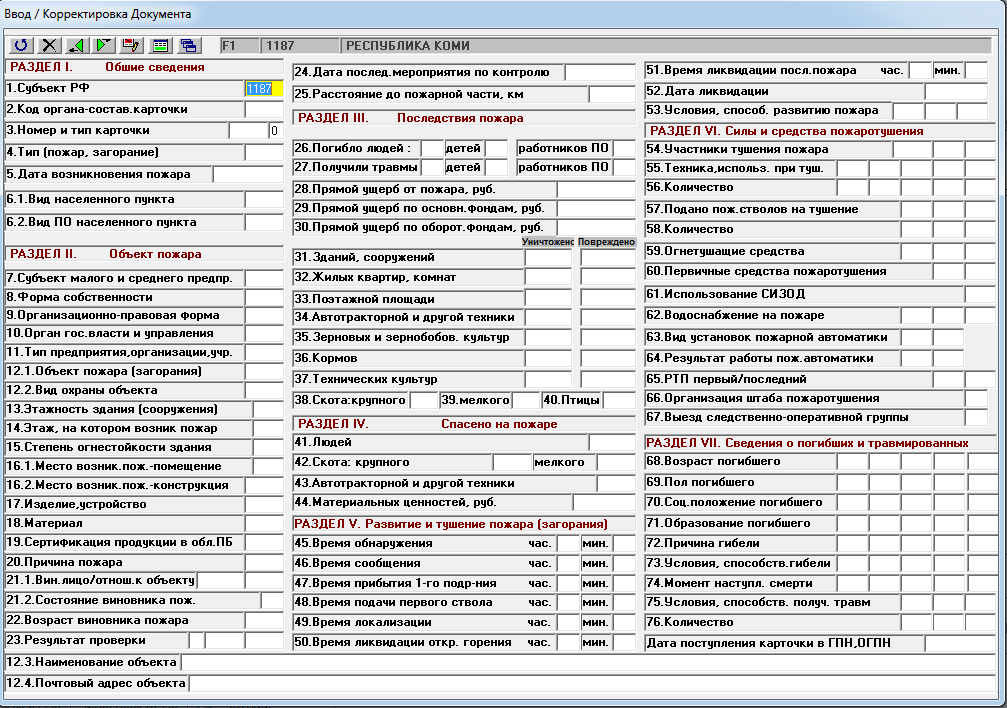This screenshot has height=708, width=1007.
Task: Click the Спасено Людей input field
Action: click(x=612, y=443)
